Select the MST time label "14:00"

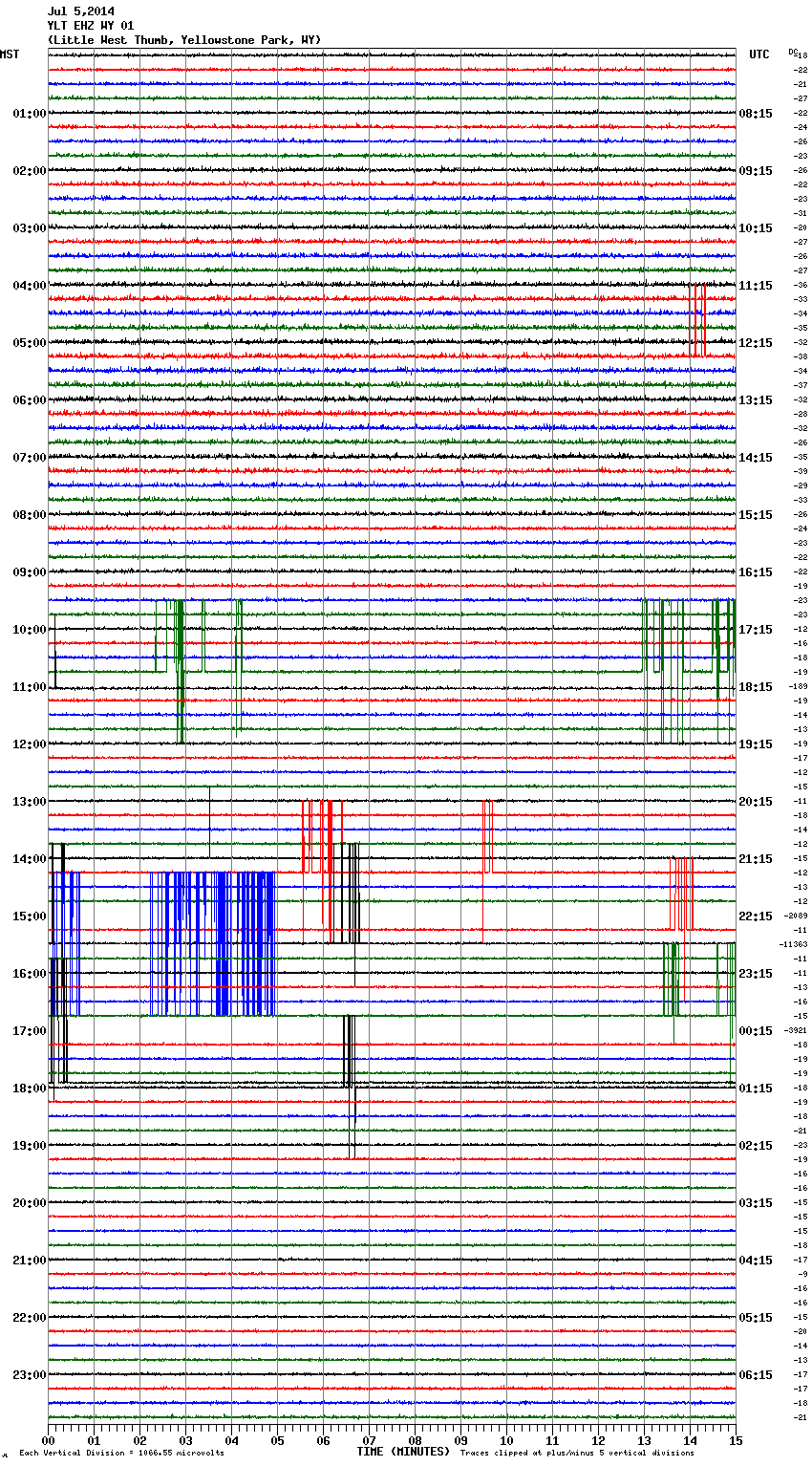pos(30,859)
